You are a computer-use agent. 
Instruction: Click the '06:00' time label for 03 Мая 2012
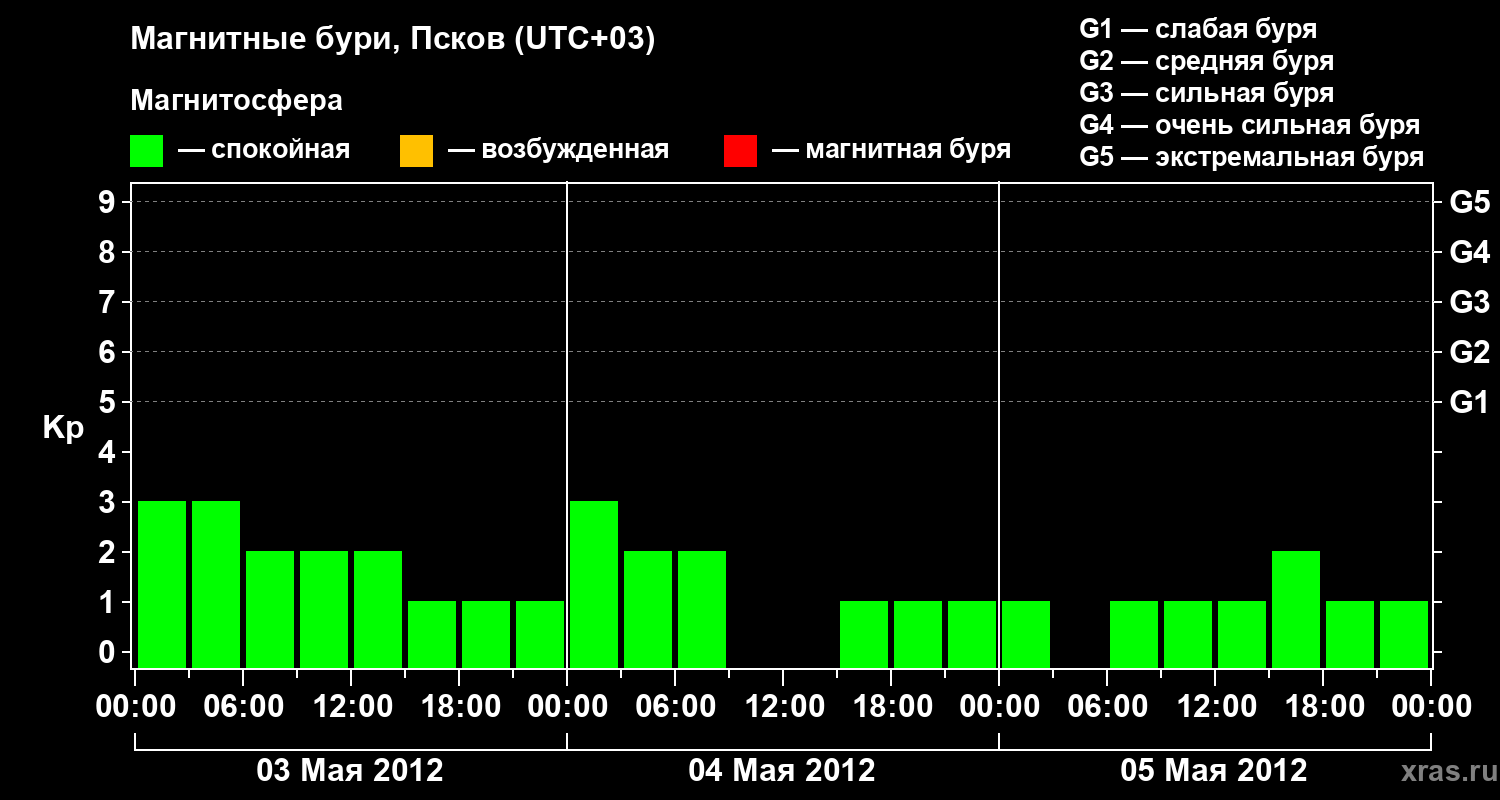(242, 707)
